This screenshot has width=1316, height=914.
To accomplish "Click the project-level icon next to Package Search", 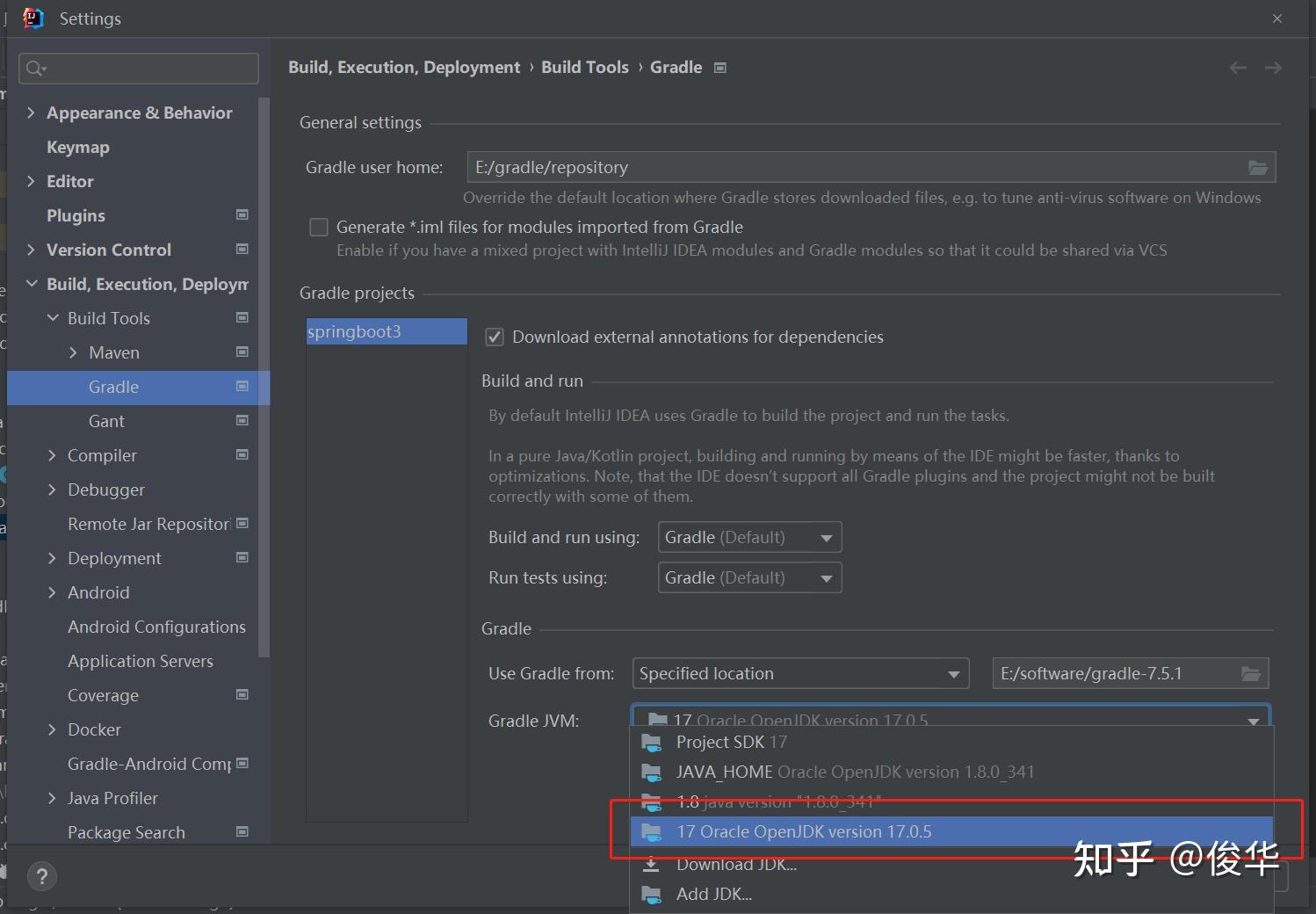I will coord(242,831).
